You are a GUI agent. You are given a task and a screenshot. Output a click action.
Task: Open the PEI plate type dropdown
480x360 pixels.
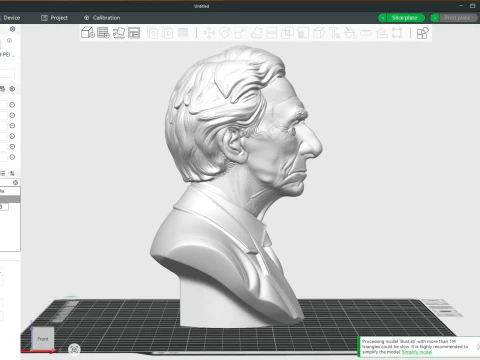(7, 54)
